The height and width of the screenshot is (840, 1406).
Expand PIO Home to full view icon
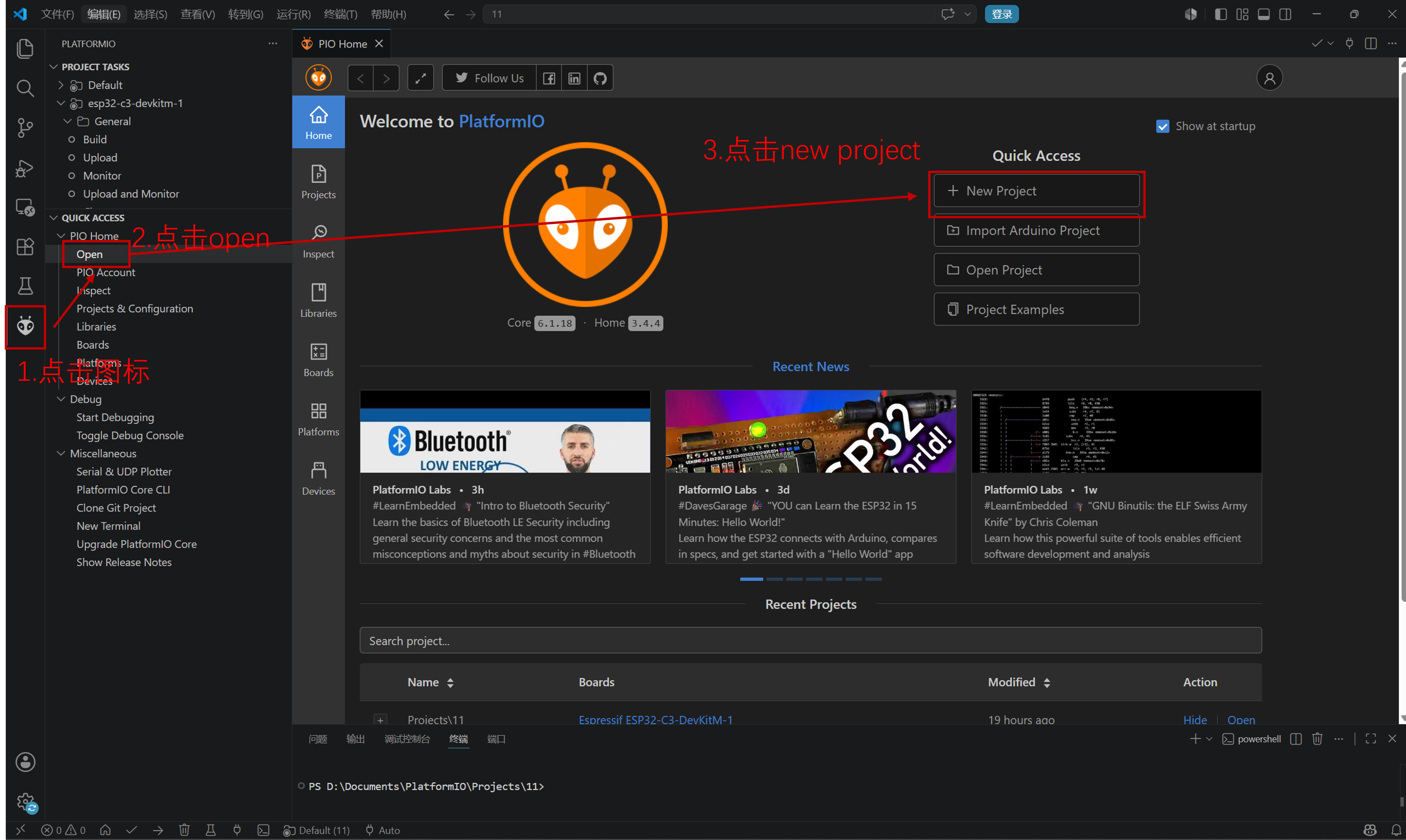pos(420,78)
